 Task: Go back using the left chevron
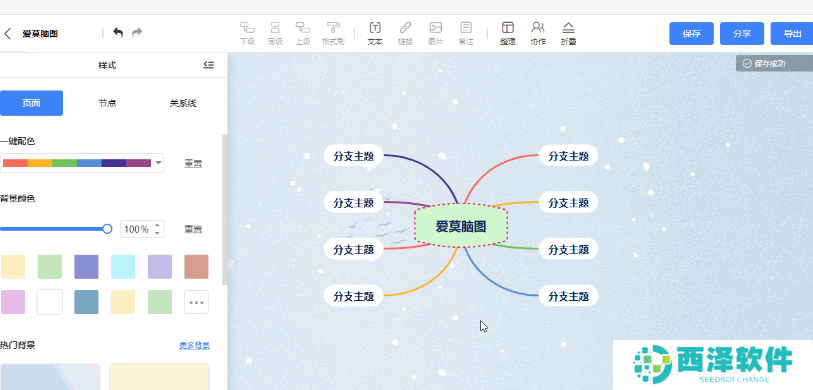pyautogui.click(x=7, y=34)
